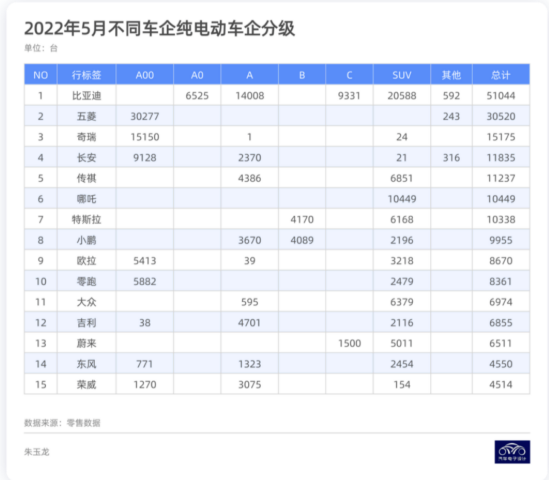Screen dimensions: 549x480
Task: Select the cell with value 5413
Action: [x=145, y=261]
